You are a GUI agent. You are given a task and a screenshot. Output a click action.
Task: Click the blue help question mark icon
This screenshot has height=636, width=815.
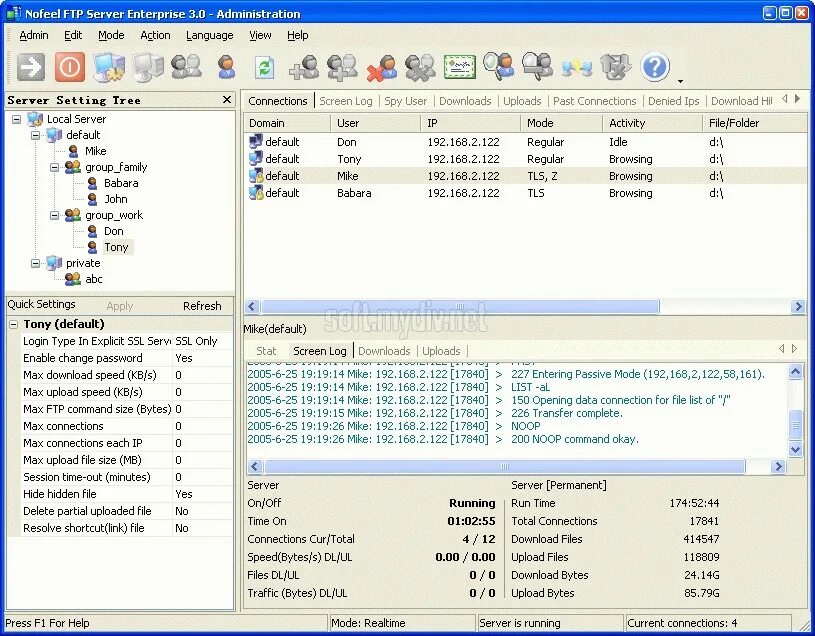tap(655, 67)
